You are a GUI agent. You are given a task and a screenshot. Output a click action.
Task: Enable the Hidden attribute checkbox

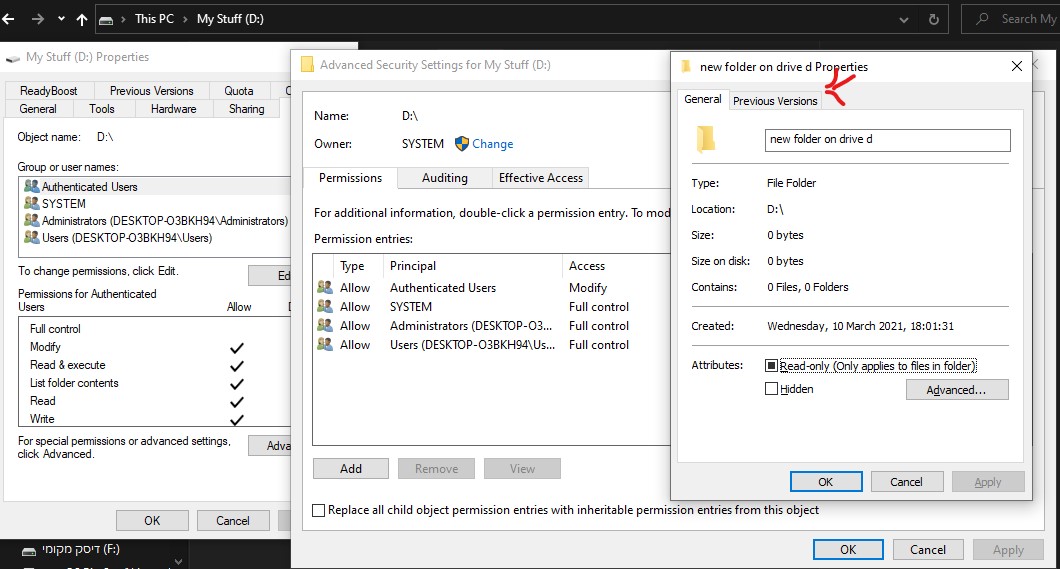click(x=772, y=389)
